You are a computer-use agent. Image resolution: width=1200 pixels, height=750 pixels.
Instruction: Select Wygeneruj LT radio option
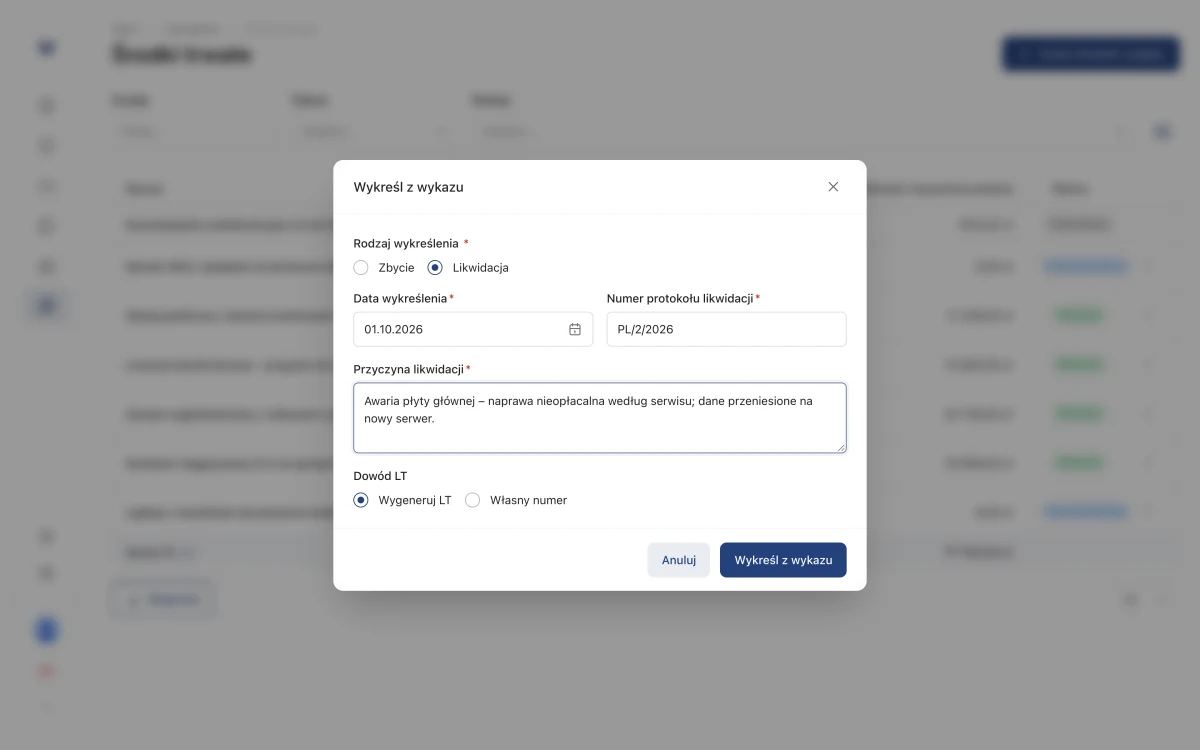pos(361,500)
